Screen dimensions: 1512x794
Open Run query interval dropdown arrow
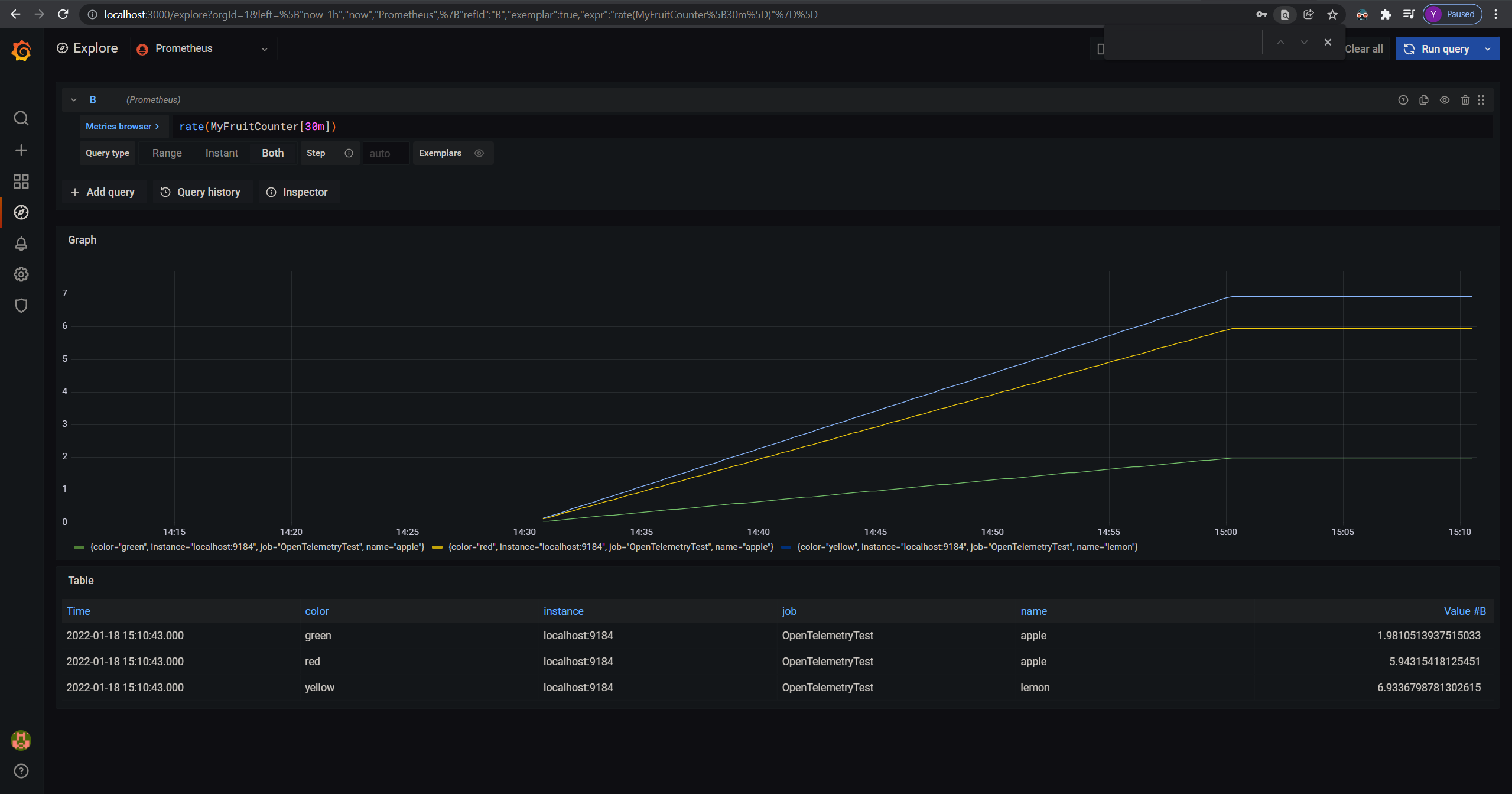(1488, 48)
